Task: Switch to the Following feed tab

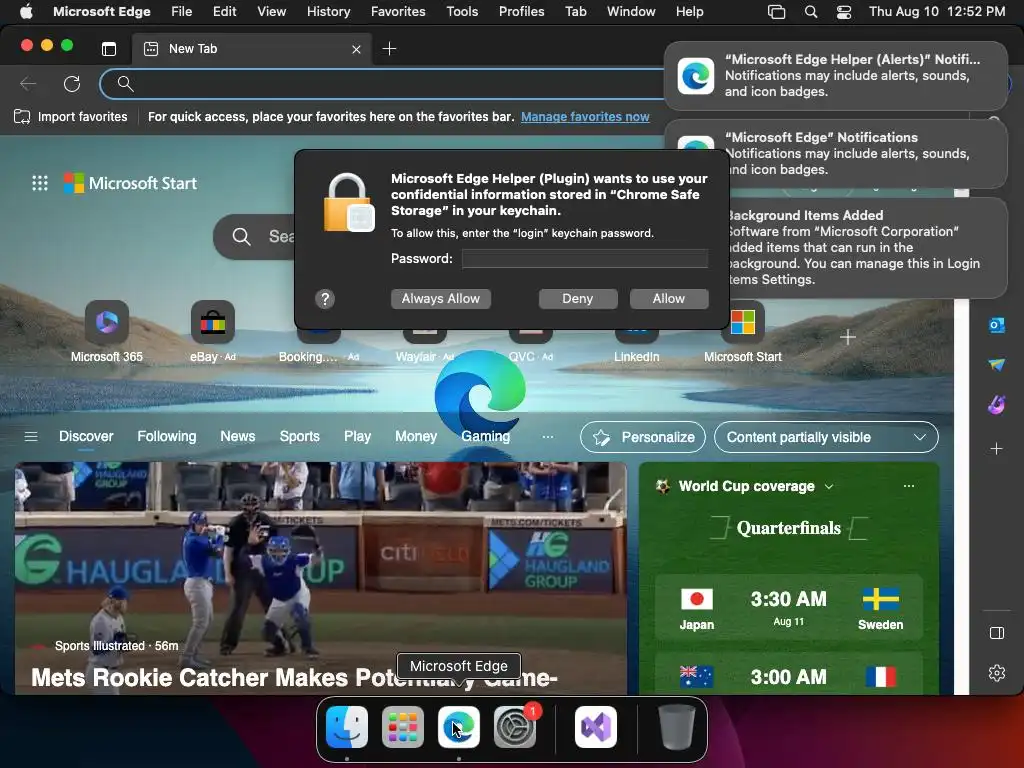Action: click(x=167, y=436)
